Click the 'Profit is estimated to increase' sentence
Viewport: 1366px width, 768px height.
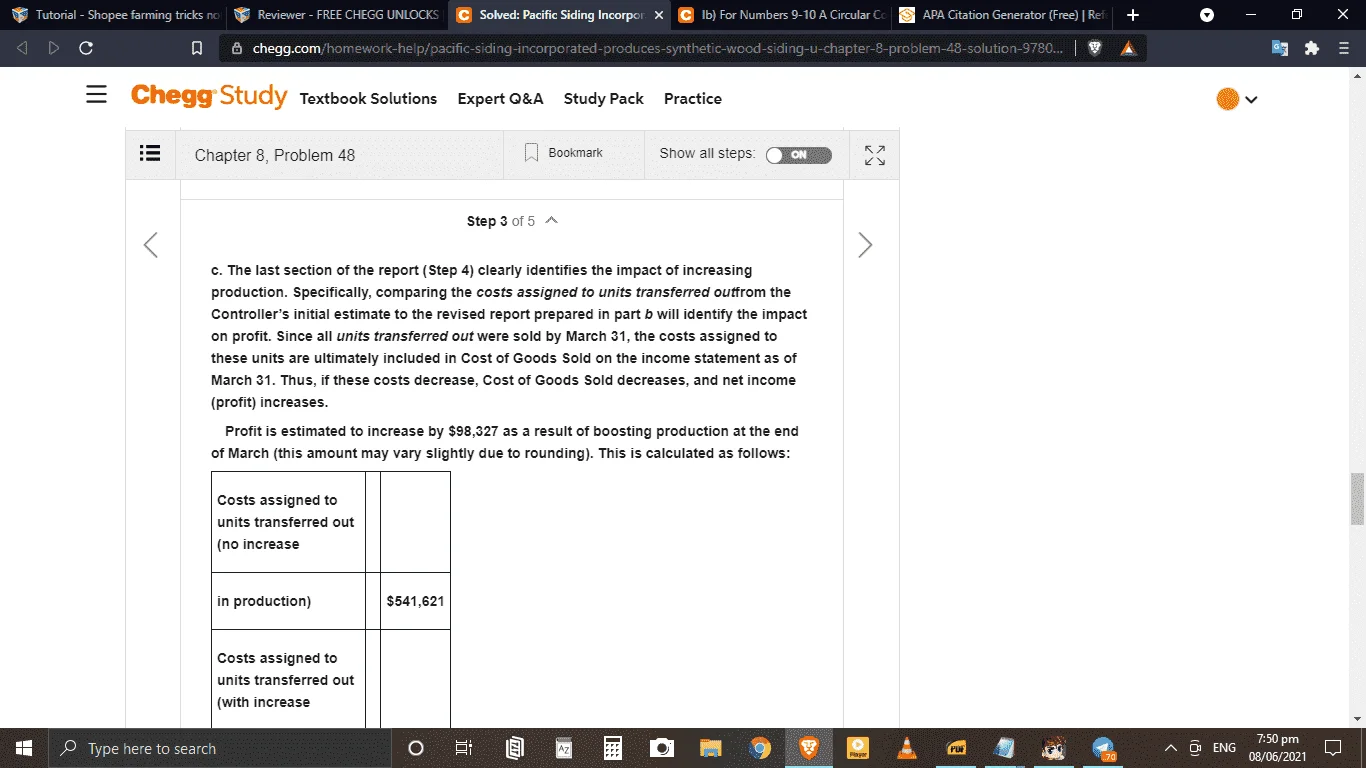coord(505,442)
